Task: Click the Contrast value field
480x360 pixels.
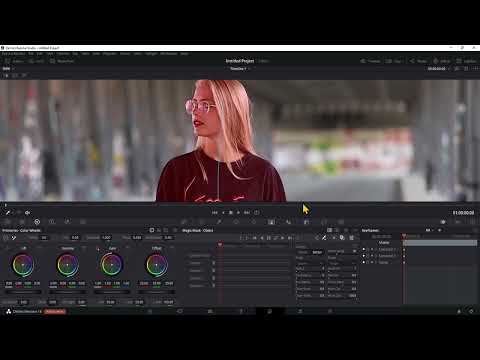Action: tap(106, 238)
